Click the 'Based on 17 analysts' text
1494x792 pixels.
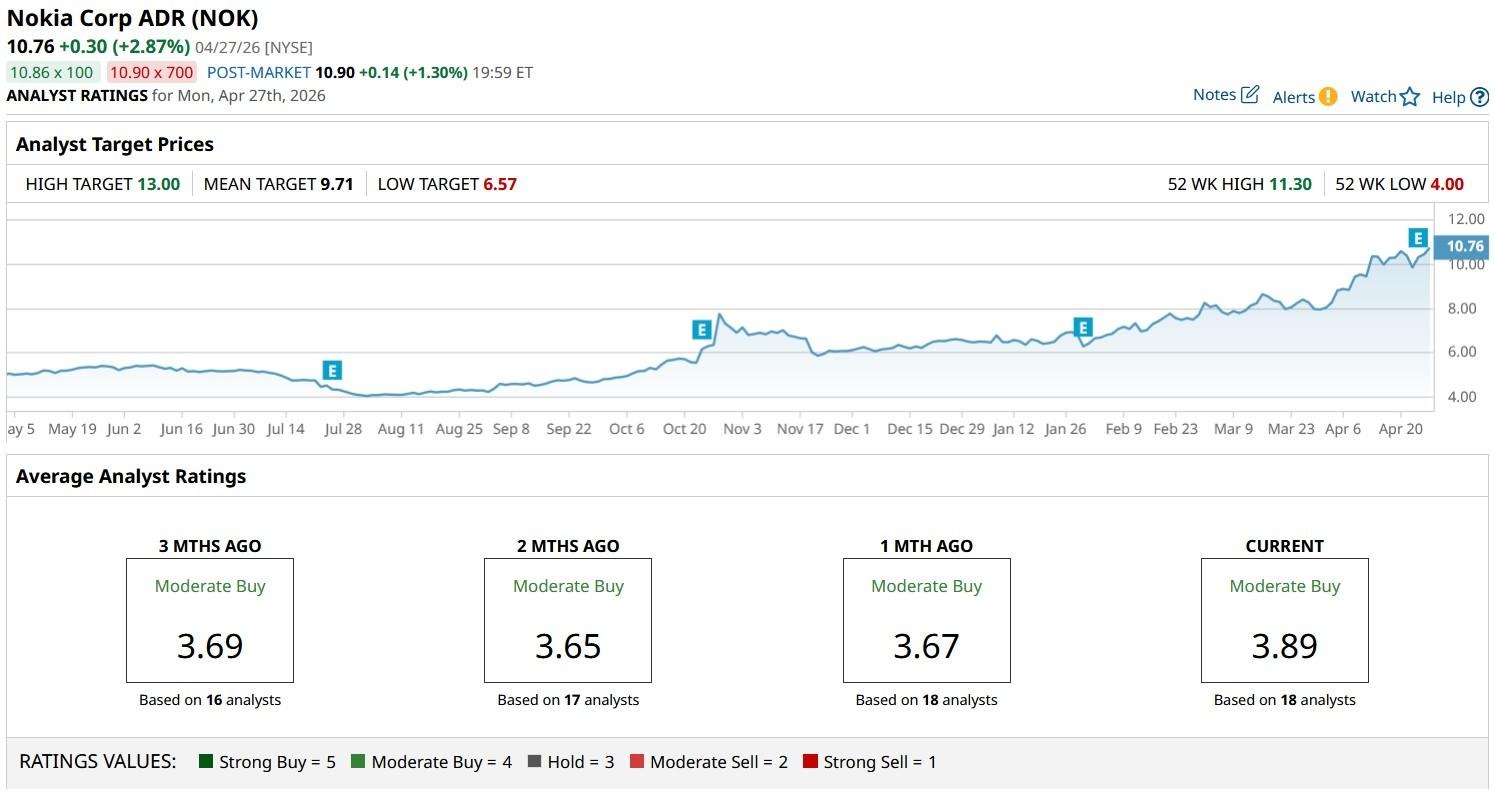[568, 700]
